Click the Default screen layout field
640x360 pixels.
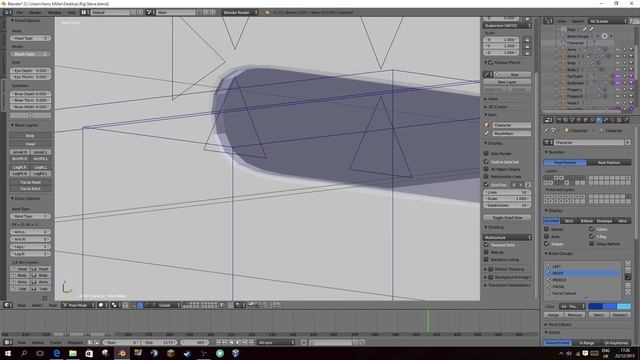[110, 13]
